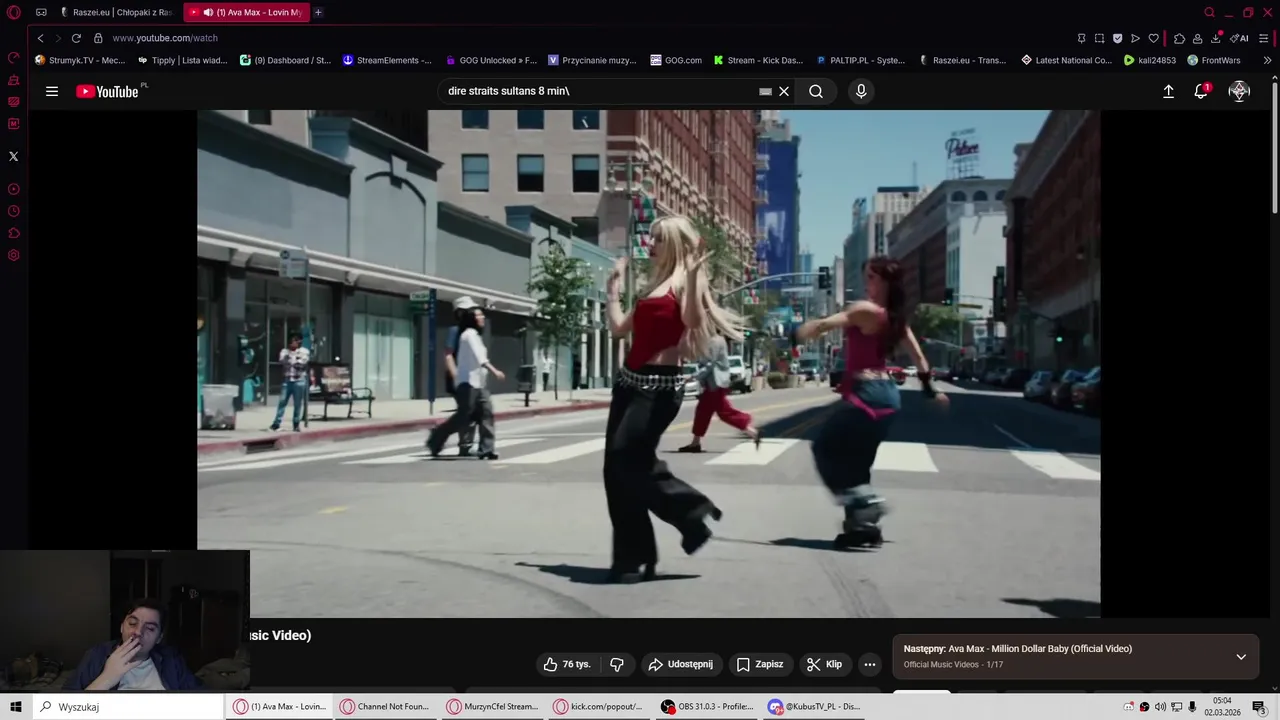Open History clock icon in sidebar
The width and height of the screenshot is (1280, 720).
13,211
